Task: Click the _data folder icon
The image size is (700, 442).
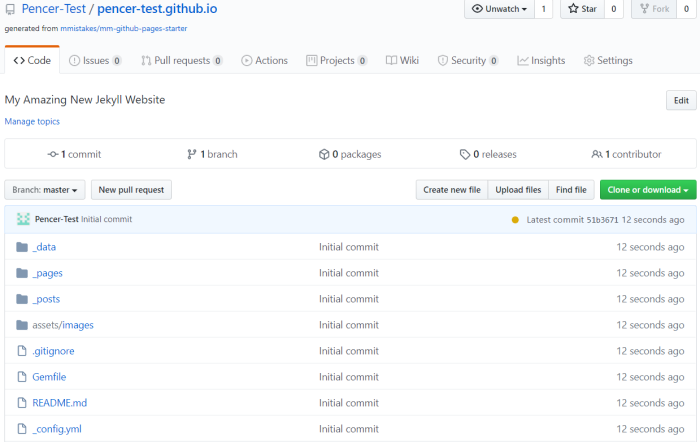Action: pos(22,247)
